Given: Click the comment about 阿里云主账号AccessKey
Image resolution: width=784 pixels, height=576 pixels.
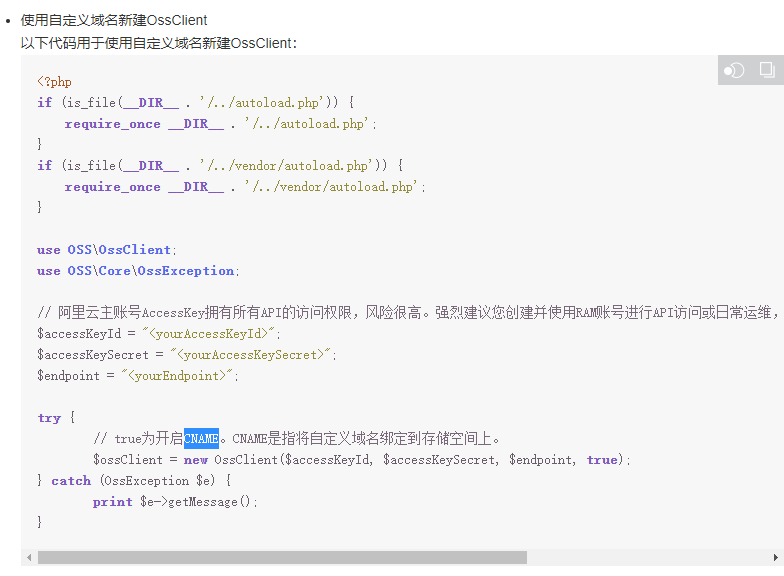Looking at the screenshot, I should pyautogui.click(x=408, y=312).
